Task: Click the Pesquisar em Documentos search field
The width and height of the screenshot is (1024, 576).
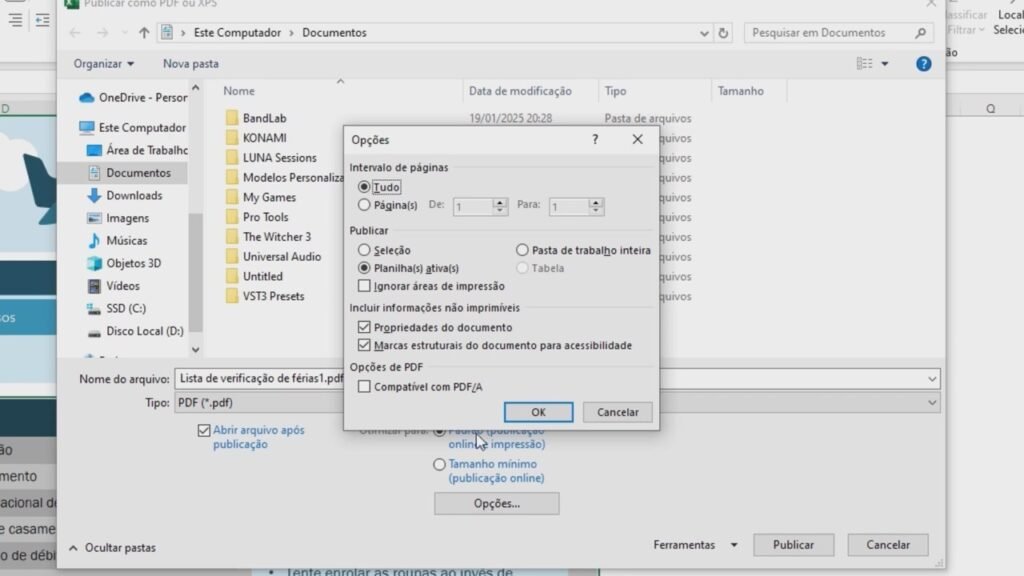Action: (x=830, y=33)
